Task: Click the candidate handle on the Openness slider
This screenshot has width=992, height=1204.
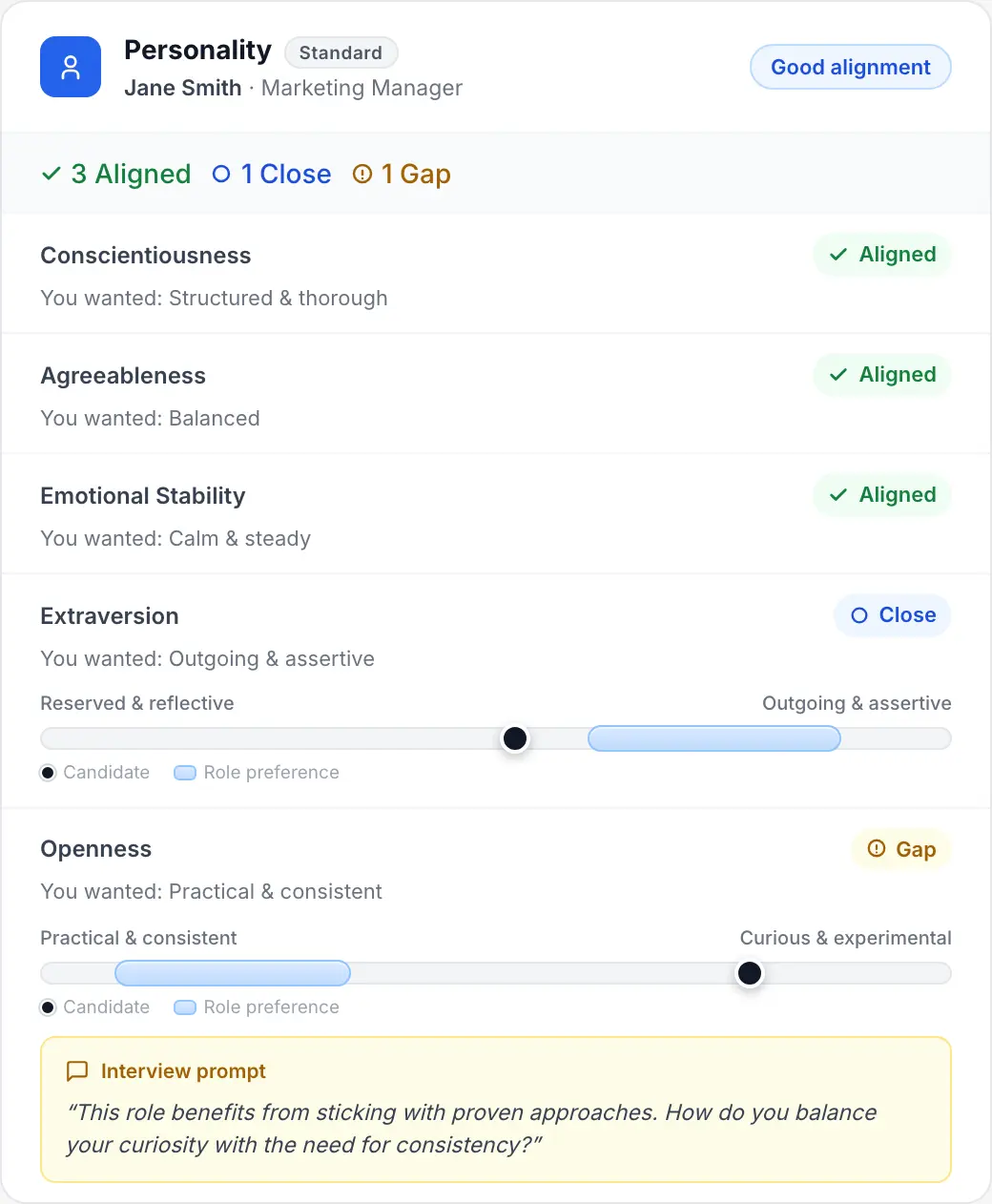Action: coord(750,973)
